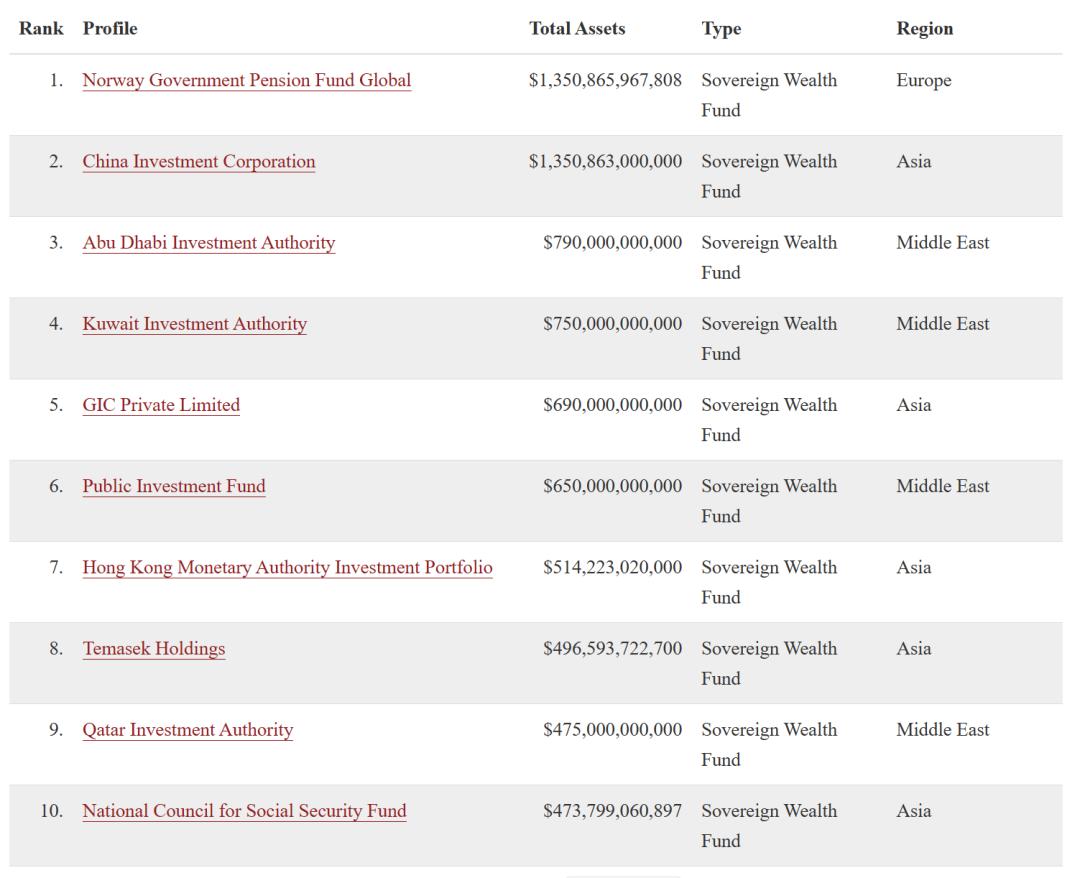Click Europe region cell in first row
This screenshot has height=878, width=1080.
coord(923,81)
